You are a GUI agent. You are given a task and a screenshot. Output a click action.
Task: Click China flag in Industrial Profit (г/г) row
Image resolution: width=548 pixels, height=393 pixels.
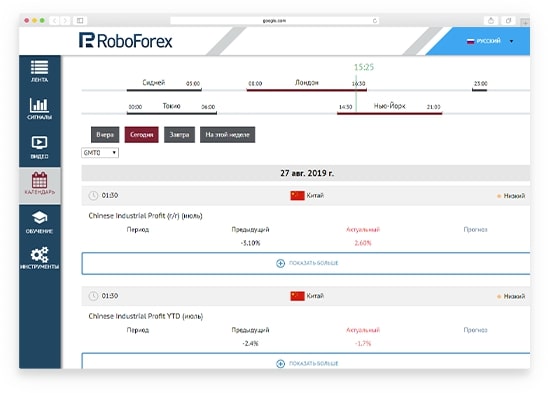click(x=297, y=195)
